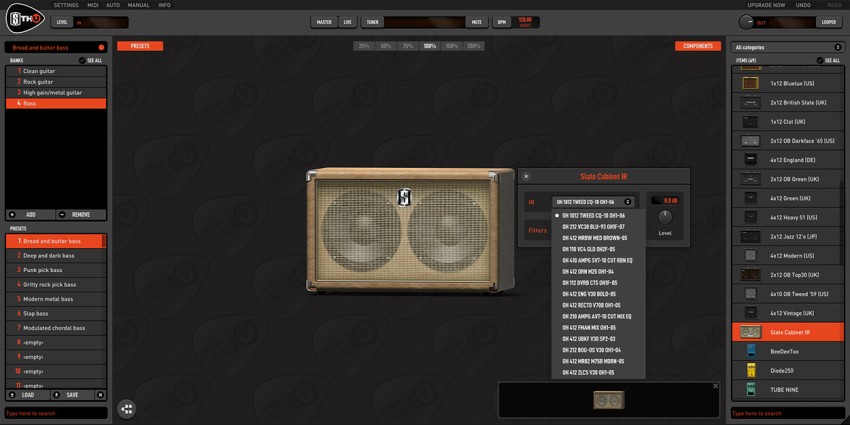The image size is (850, 425).
Task: Pick the 2x12 OB Darkface '65 (US) icon
Action: pos(751,141)
